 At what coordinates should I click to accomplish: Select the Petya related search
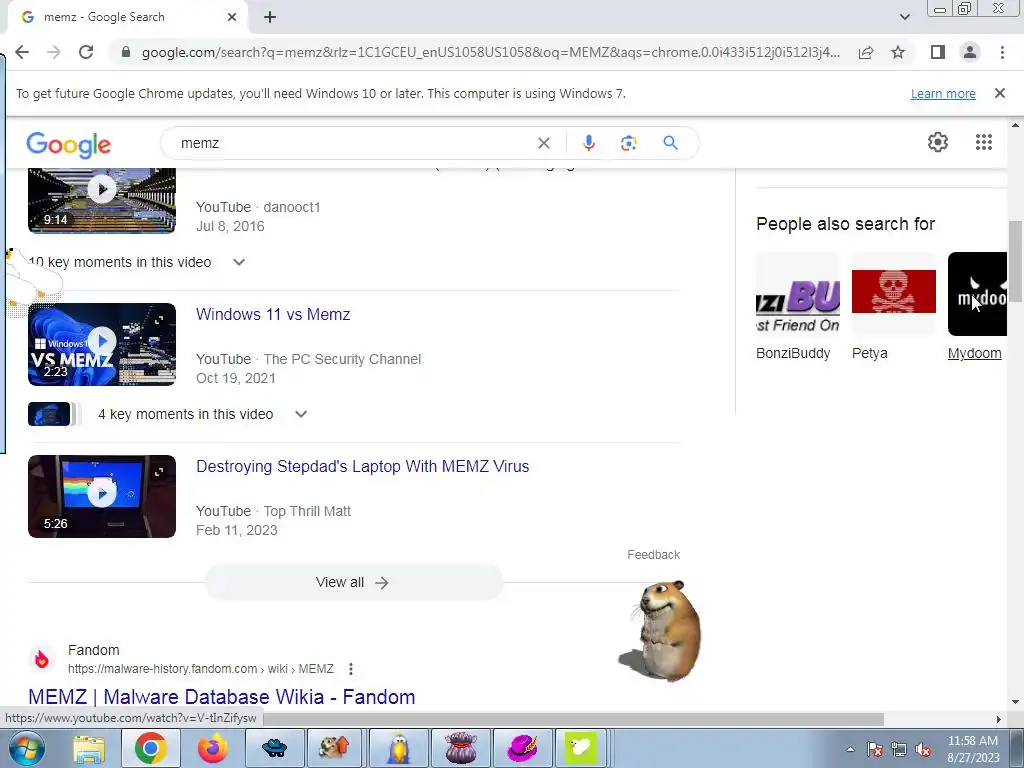pyautogui.click(x=893, y=306)
